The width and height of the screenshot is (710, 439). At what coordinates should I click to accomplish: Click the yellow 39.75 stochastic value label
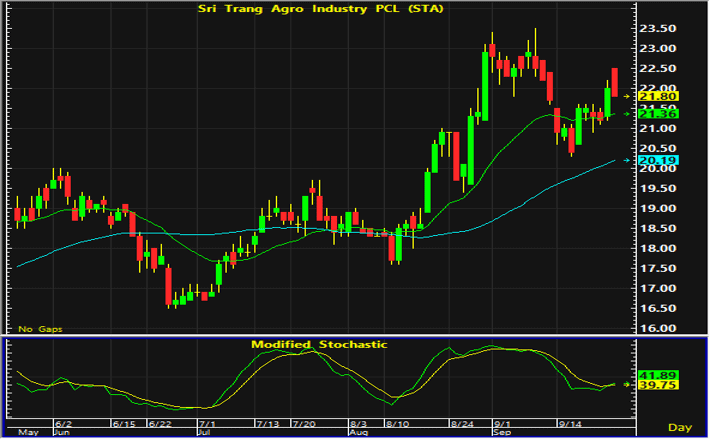coord(658,385)
